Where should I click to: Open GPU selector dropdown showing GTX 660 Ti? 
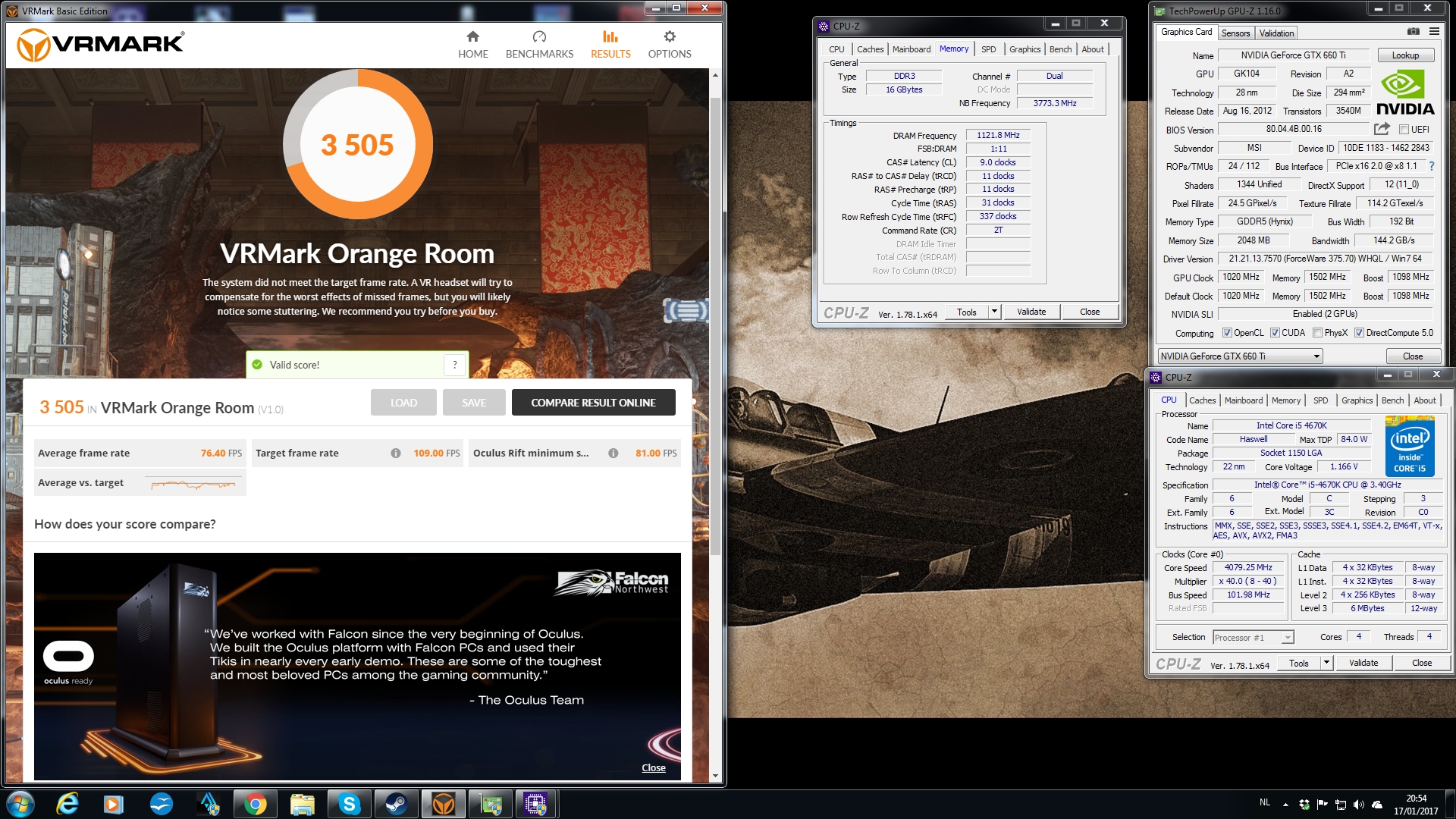click(1240, 356)
